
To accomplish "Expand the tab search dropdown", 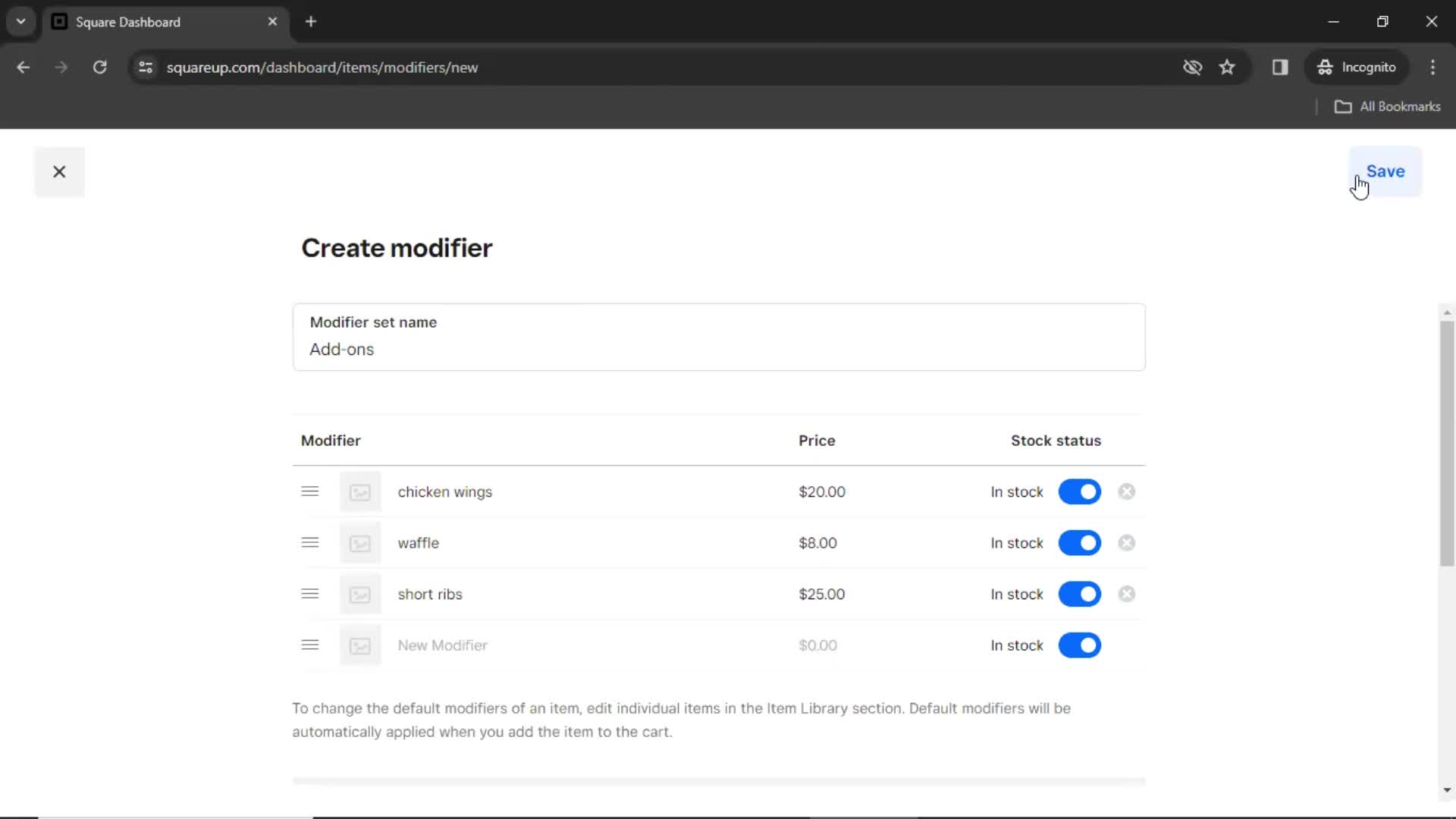I will click(x=21, y=22).
